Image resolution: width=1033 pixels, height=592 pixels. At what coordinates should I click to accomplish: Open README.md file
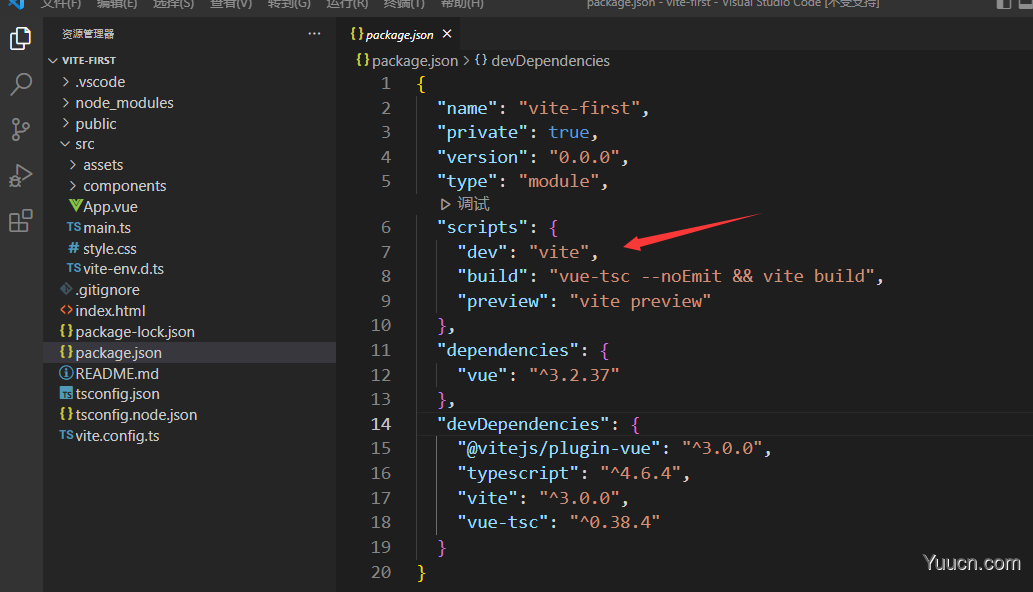coord(117,374)
